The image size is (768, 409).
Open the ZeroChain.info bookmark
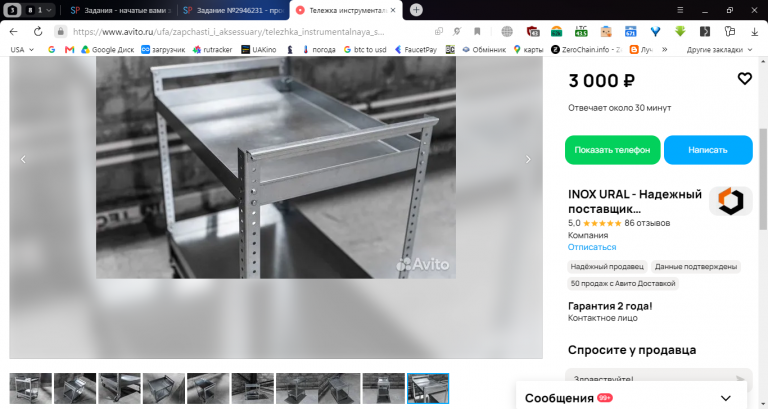[586, 49]
